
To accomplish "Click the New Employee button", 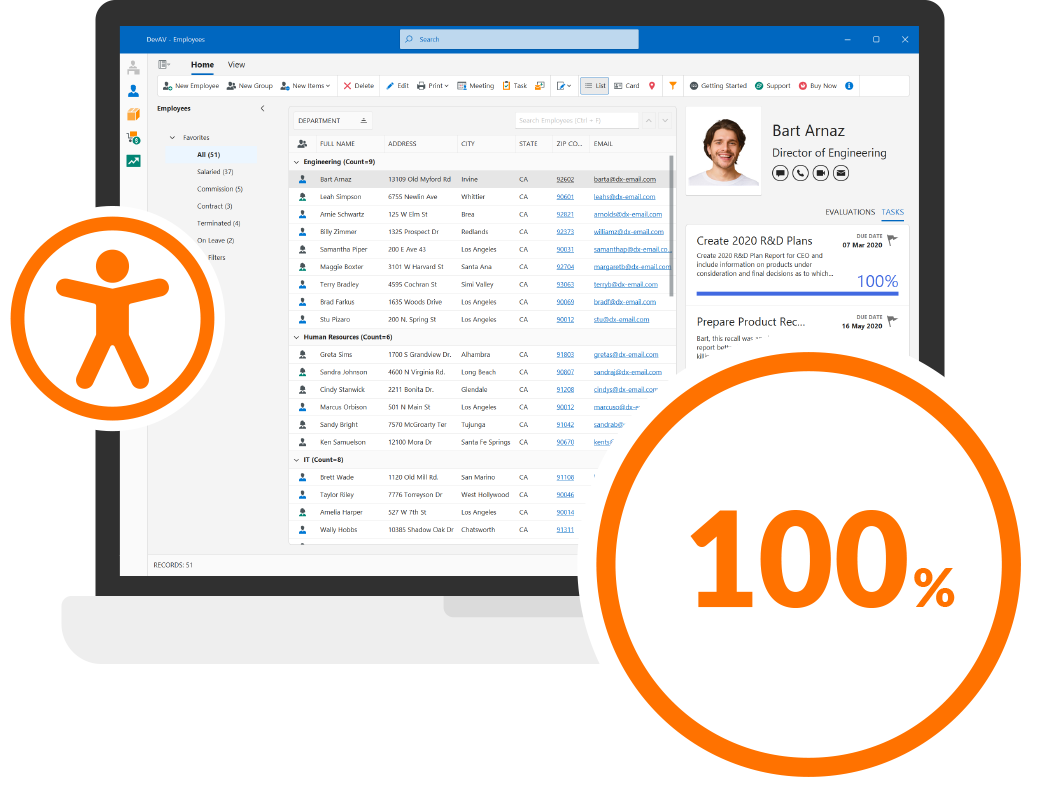I will coord(191,86).
